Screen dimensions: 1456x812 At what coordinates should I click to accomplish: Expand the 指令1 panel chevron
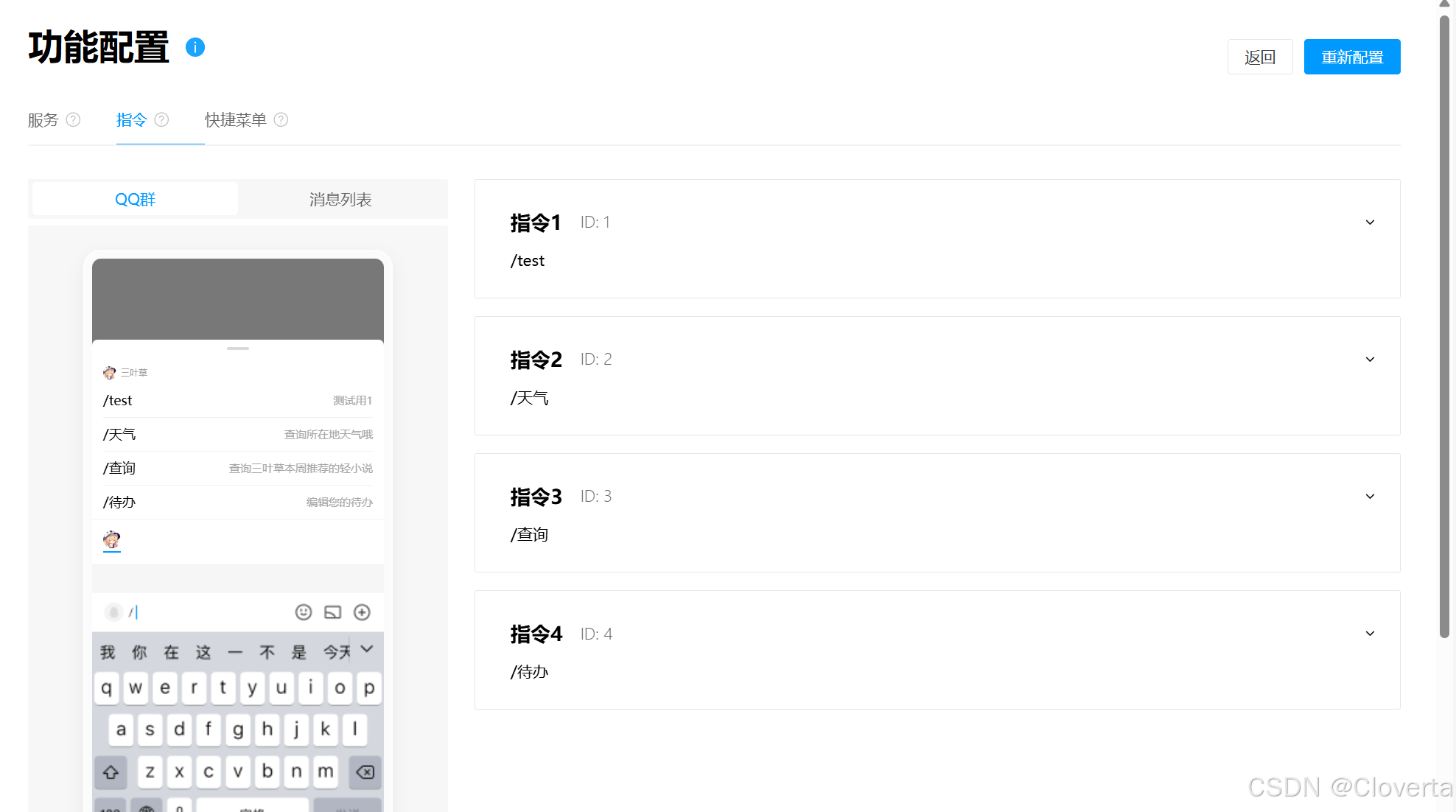[x=1370, y=223]
